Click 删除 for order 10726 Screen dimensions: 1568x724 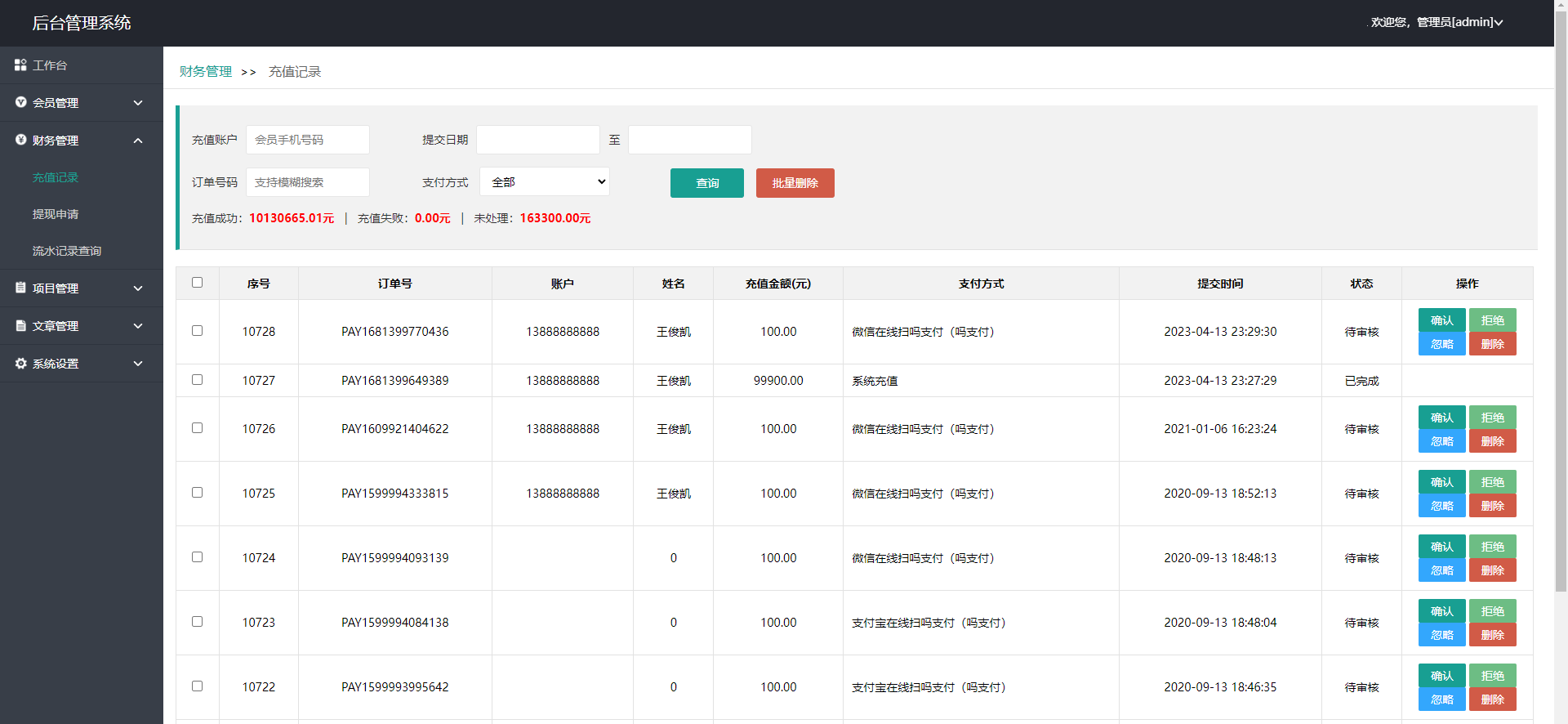click(1493, 441)
